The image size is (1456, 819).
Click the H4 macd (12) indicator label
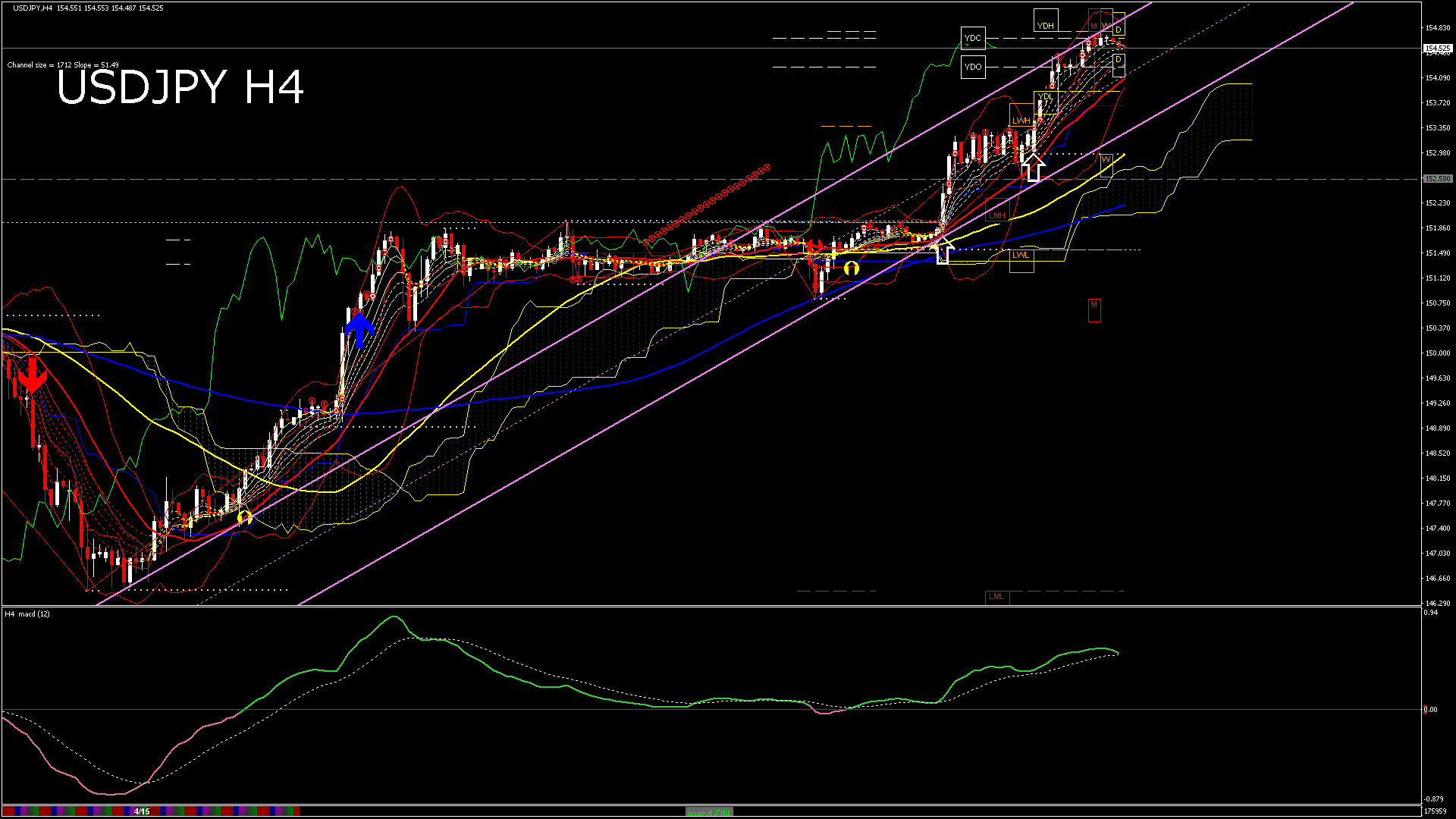[27, 613]
